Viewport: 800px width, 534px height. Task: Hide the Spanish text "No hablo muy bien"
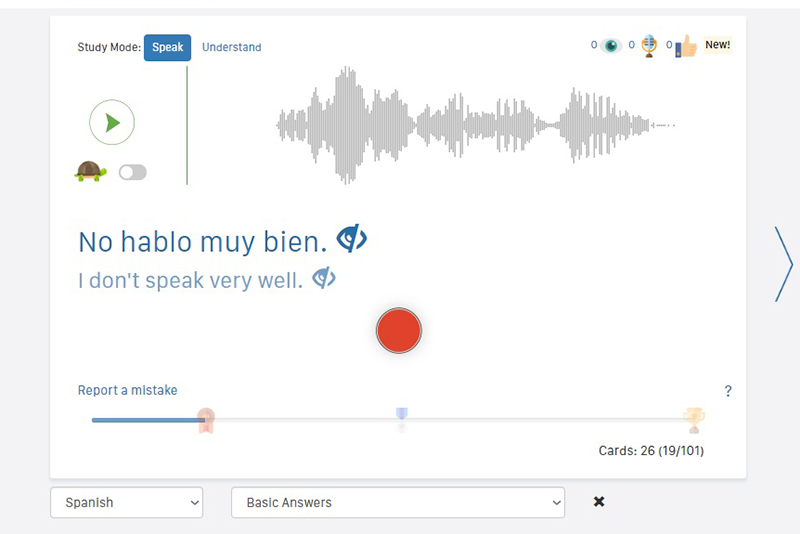[x=352, y=239]
